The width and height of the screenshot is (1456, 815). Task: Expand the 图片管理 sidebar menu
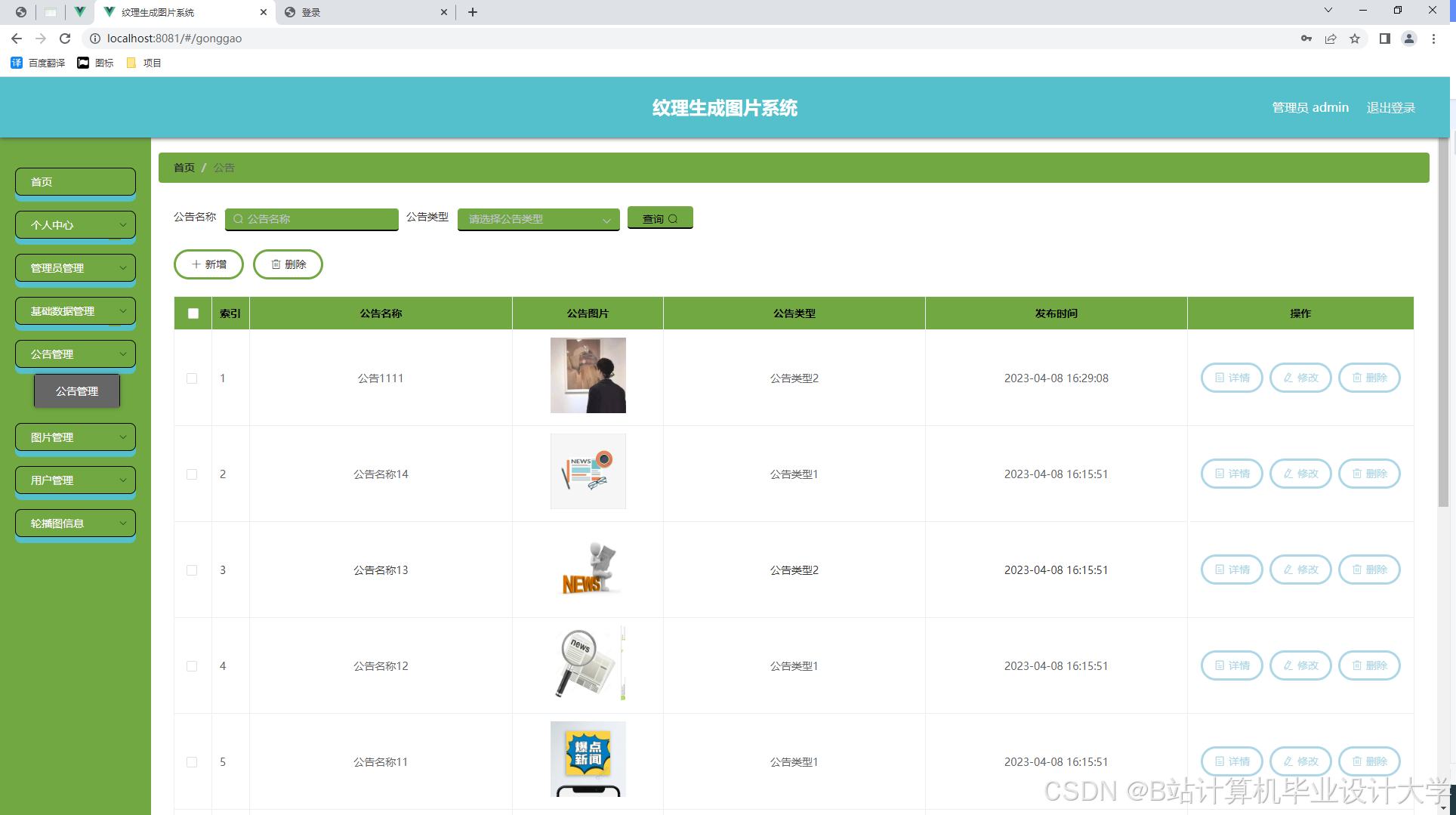76,437
